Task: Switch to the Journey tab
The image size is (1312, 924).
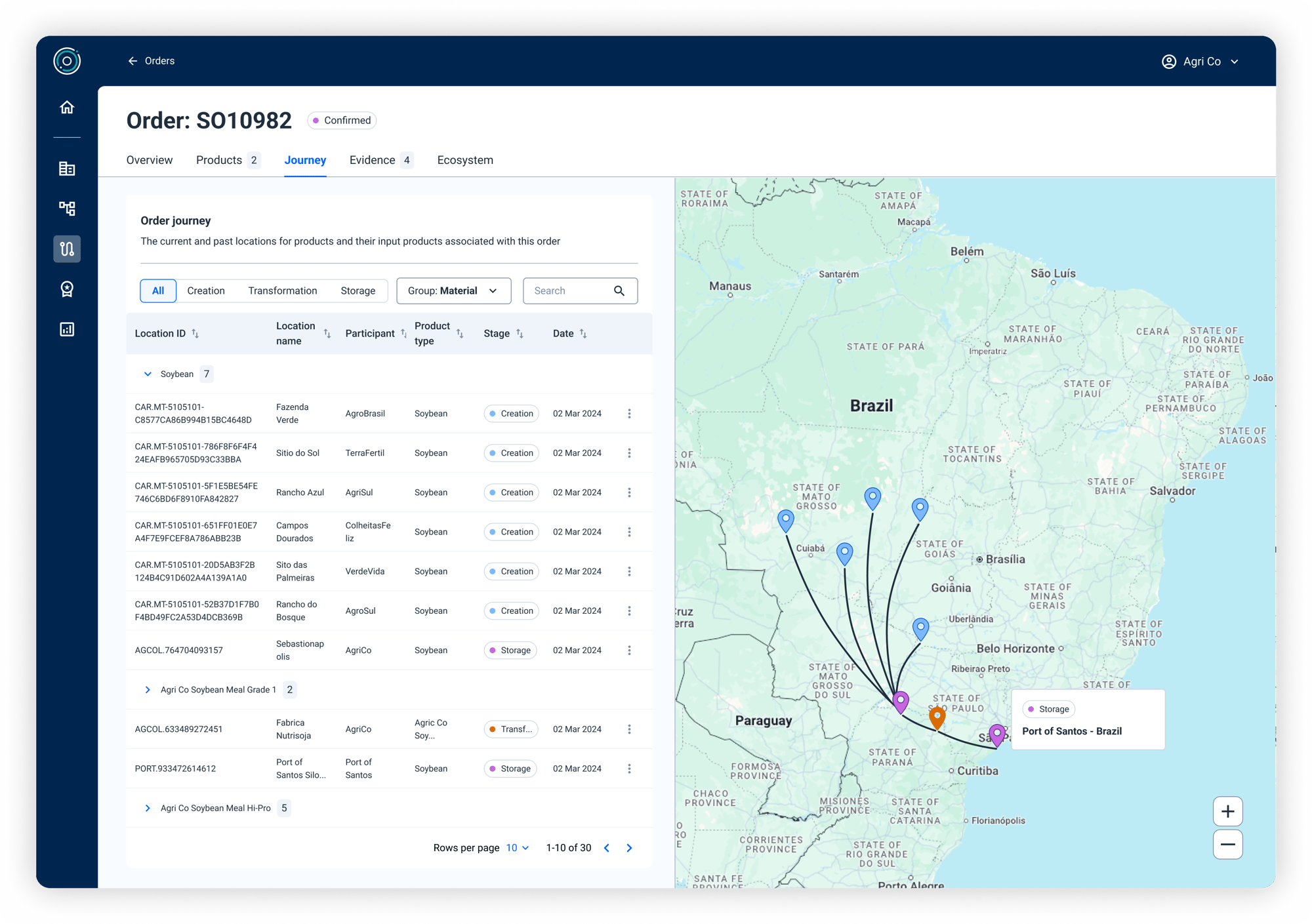Action: [305, 160]
